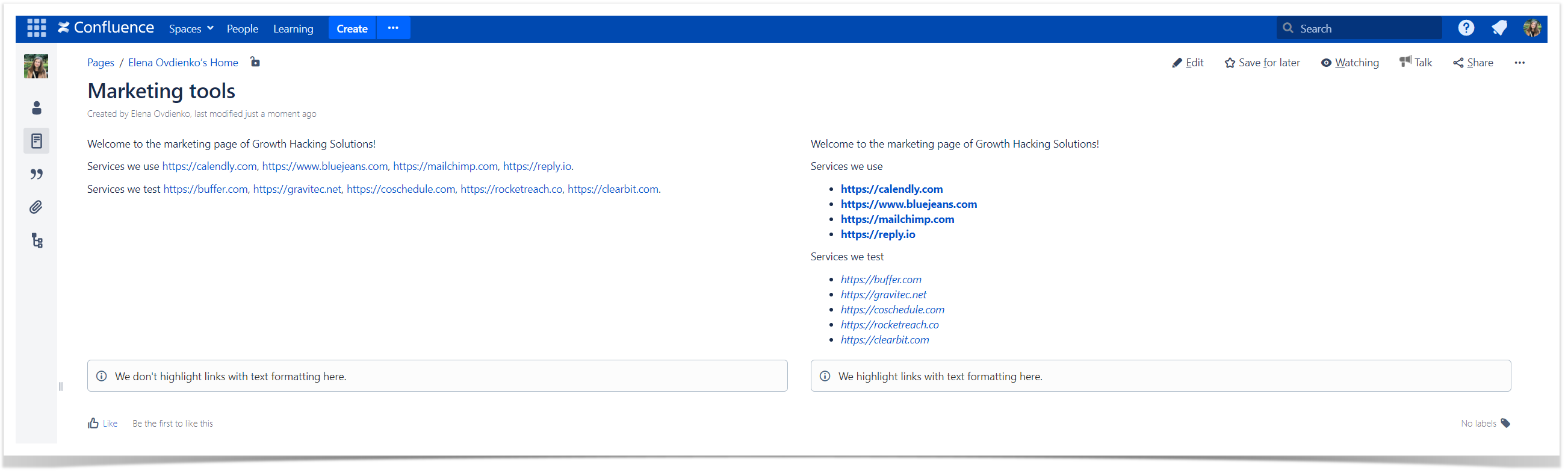
Task: Edit the Marketing tools page
Action: click(1188, 63)
